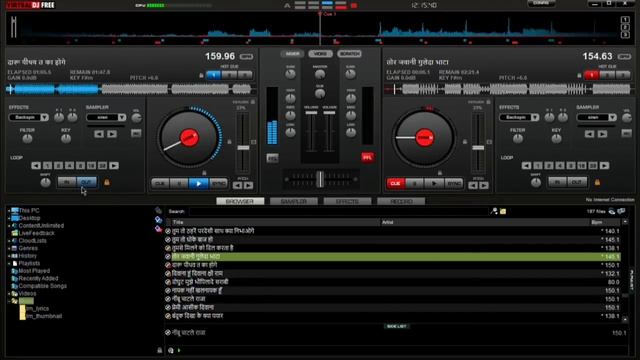Expand Genres node in tree
The height and width of the screenshot is (360, 640).
coord(9,248)
